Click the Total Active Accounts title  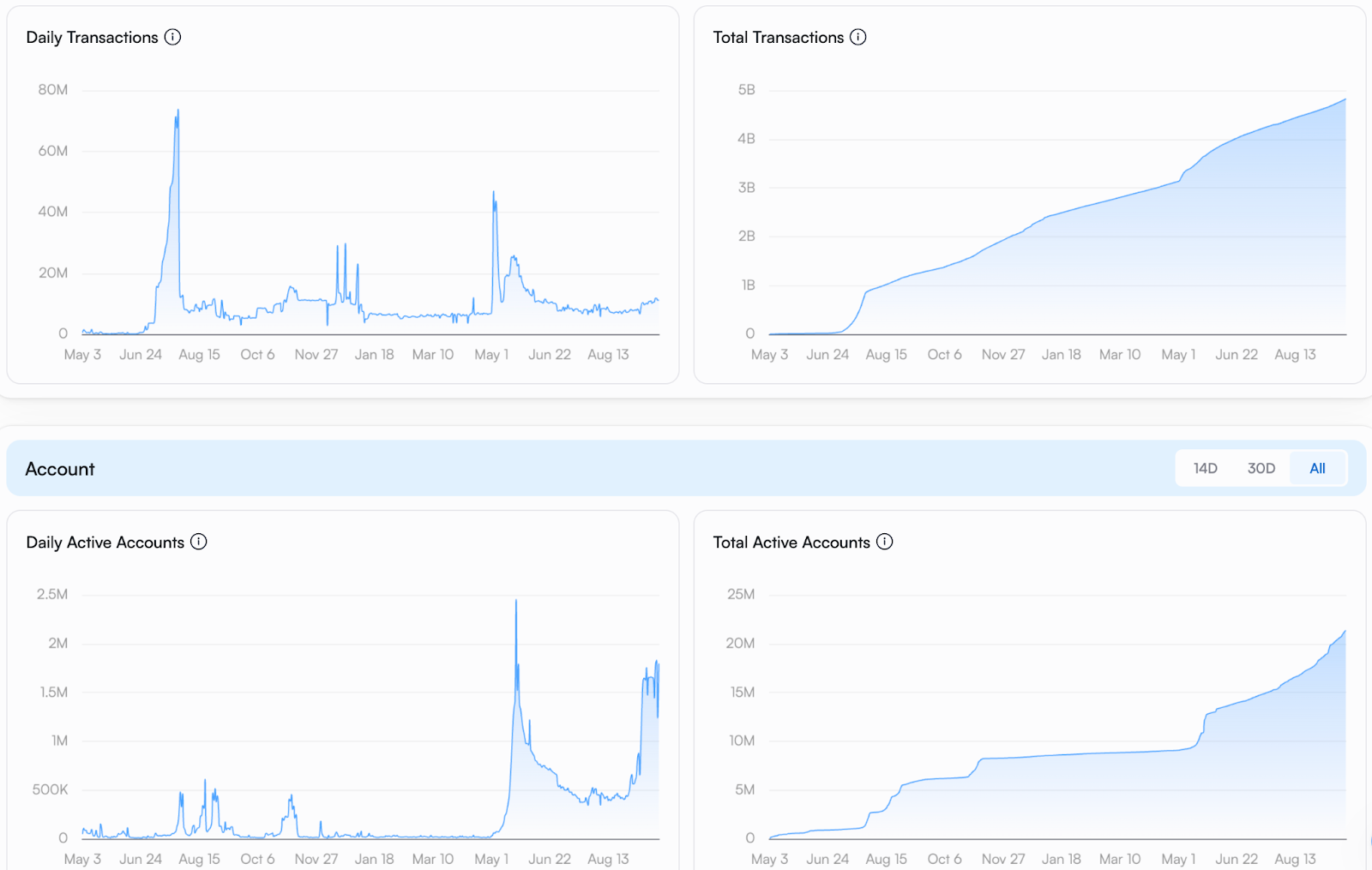pyautogui.click(x=791, y=543)
